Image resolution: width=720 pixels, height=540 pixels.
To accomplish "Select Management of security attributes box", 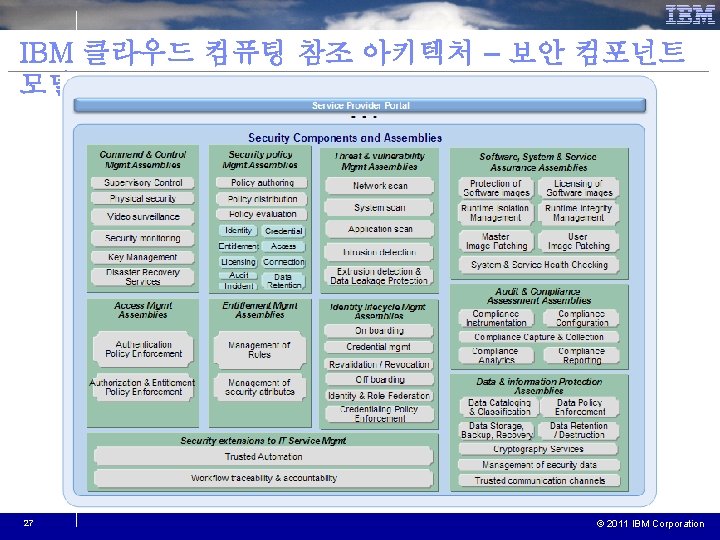I will click(259, 387).
